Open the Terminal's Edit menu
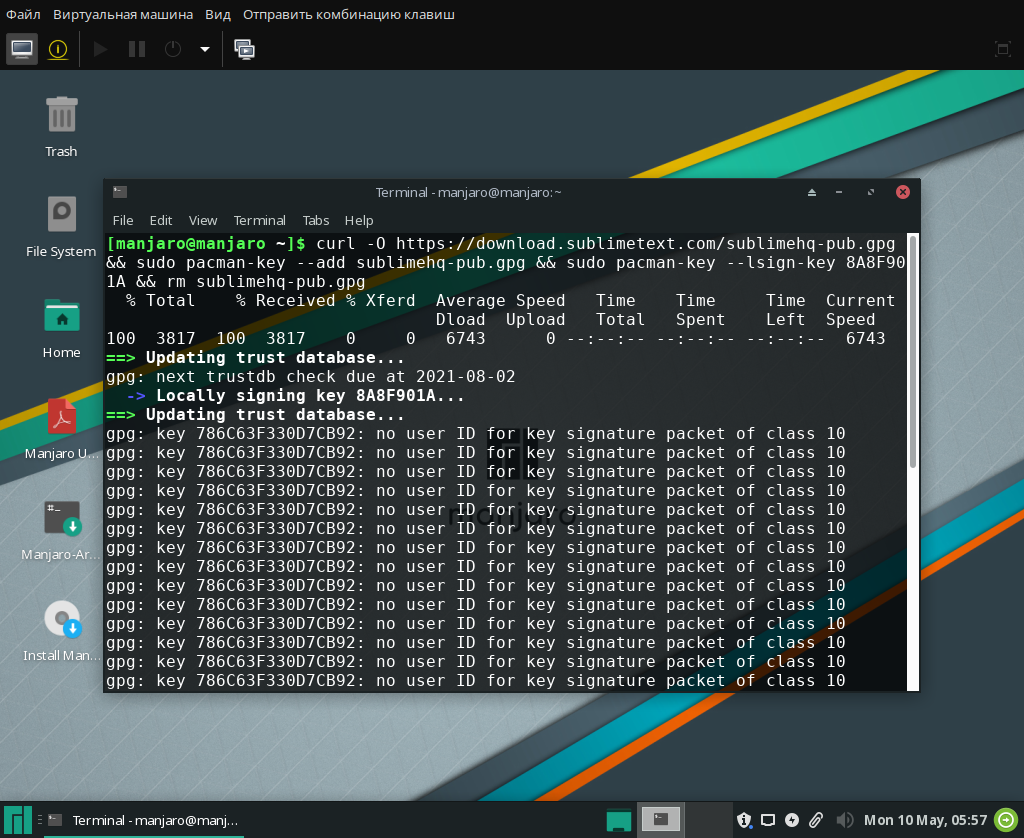This screenshot has width=1024, height=838. pos(161,220)
